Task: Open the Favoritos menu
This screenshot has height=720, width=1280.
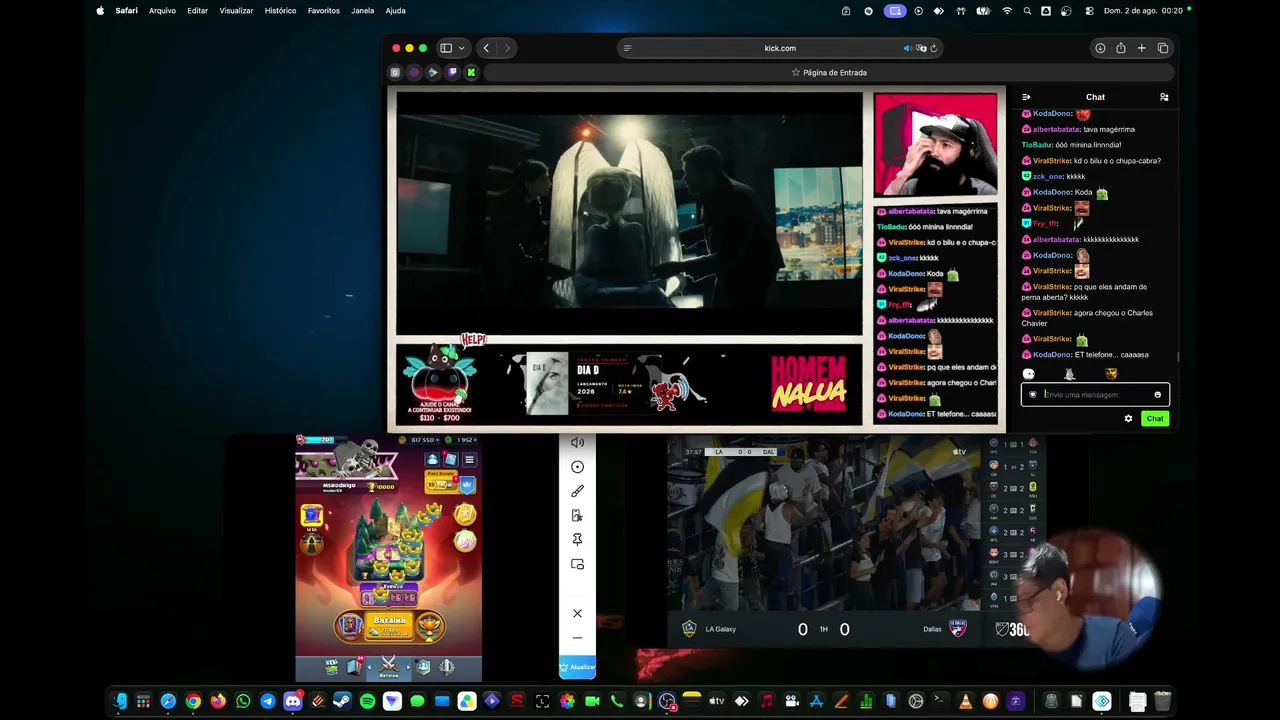Action: point(323,11)
